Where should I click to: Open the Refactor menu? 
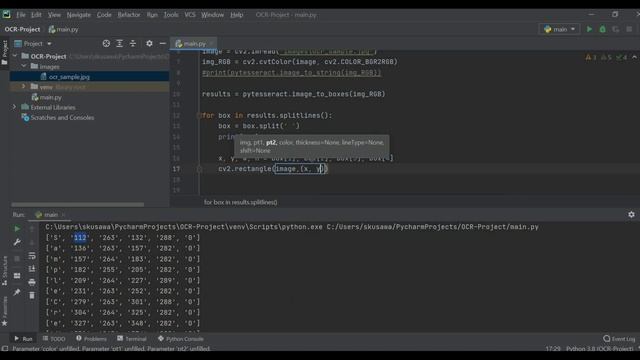coord(129,15)
